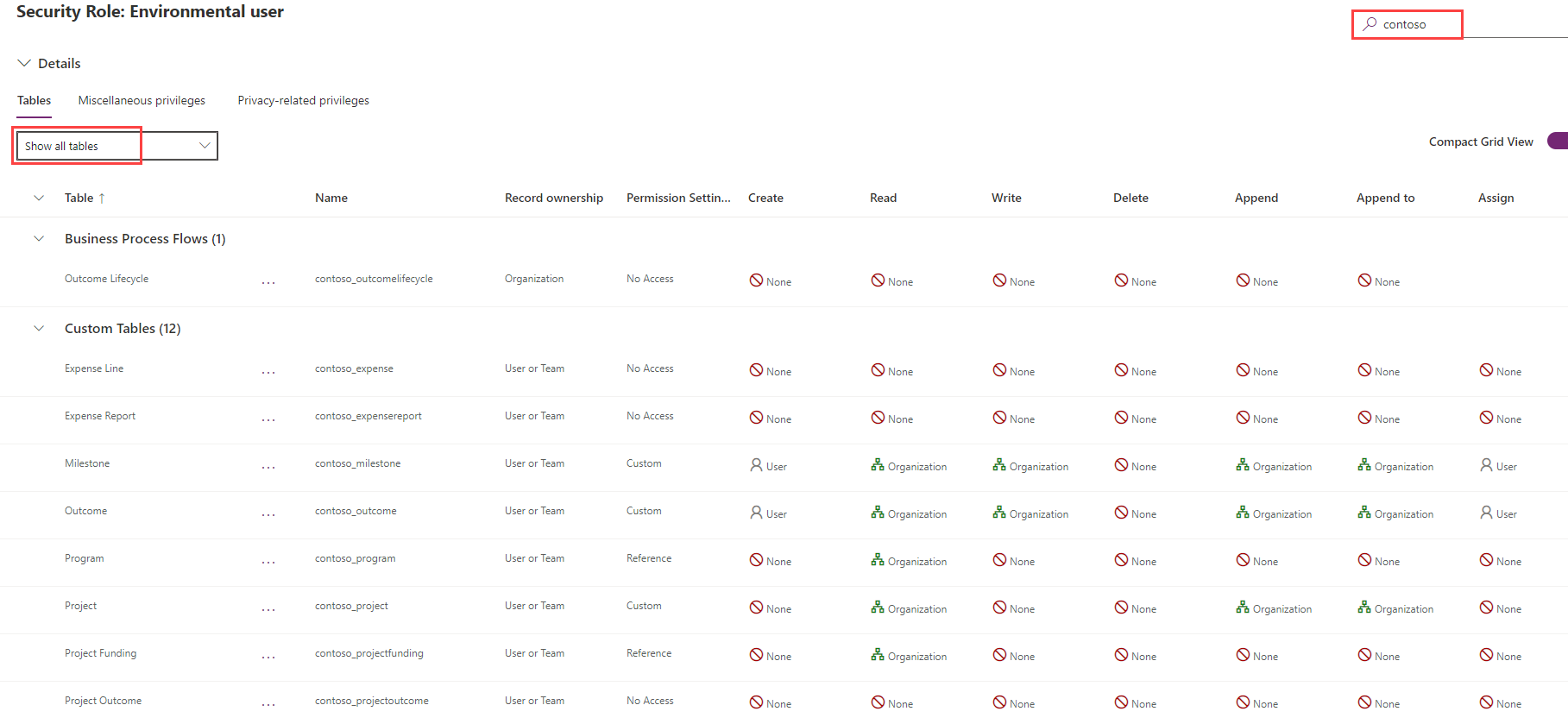Change Expense Line Create privilege (None)
Image resolution: width=1568 pixels, height=724 pixels.
(x=770, y=371)
